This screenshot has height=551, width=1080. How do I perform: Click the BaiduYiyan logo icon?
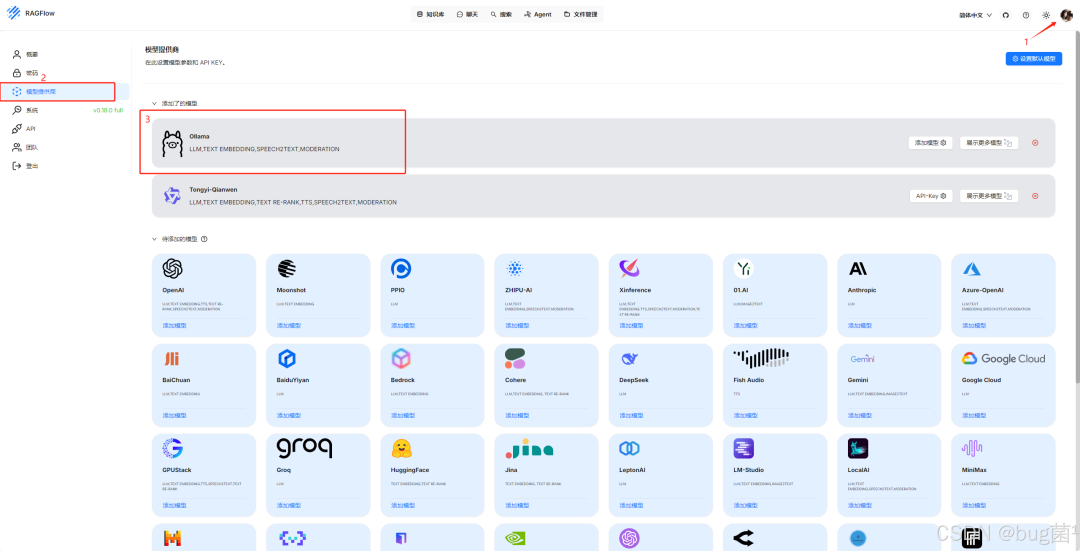pyautogui.click(x=287, y=358)
